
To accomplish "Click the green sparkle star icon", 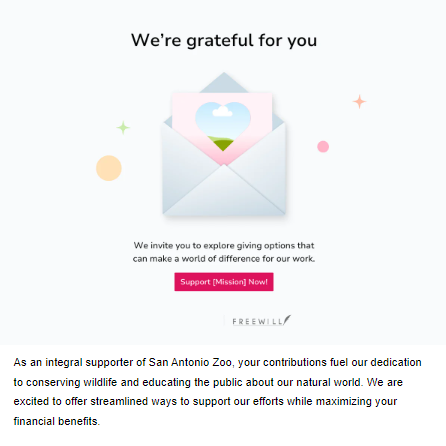I will [123, 127].
